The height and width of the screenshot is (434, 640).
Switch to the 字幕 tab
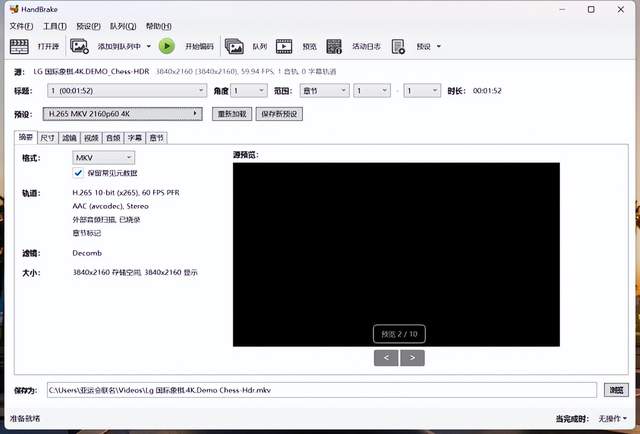tap(135, 138)
